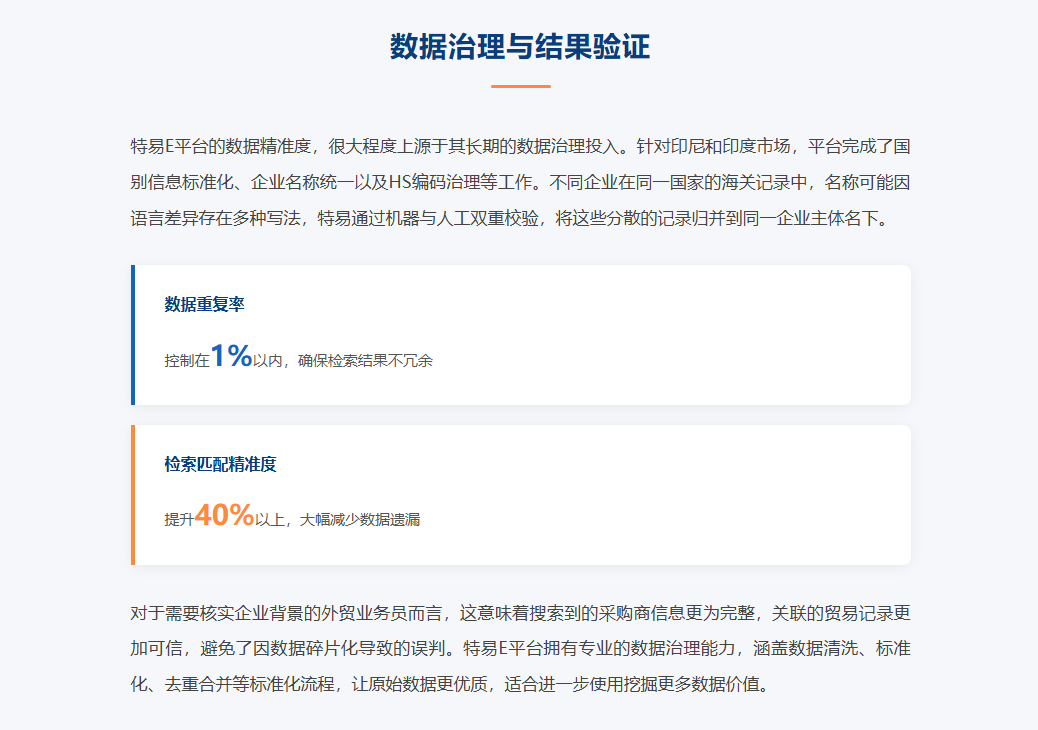This screenshot has height=730, width=1038.
Task: Click the heading 数据治理与结果验证
Action: 520,47
